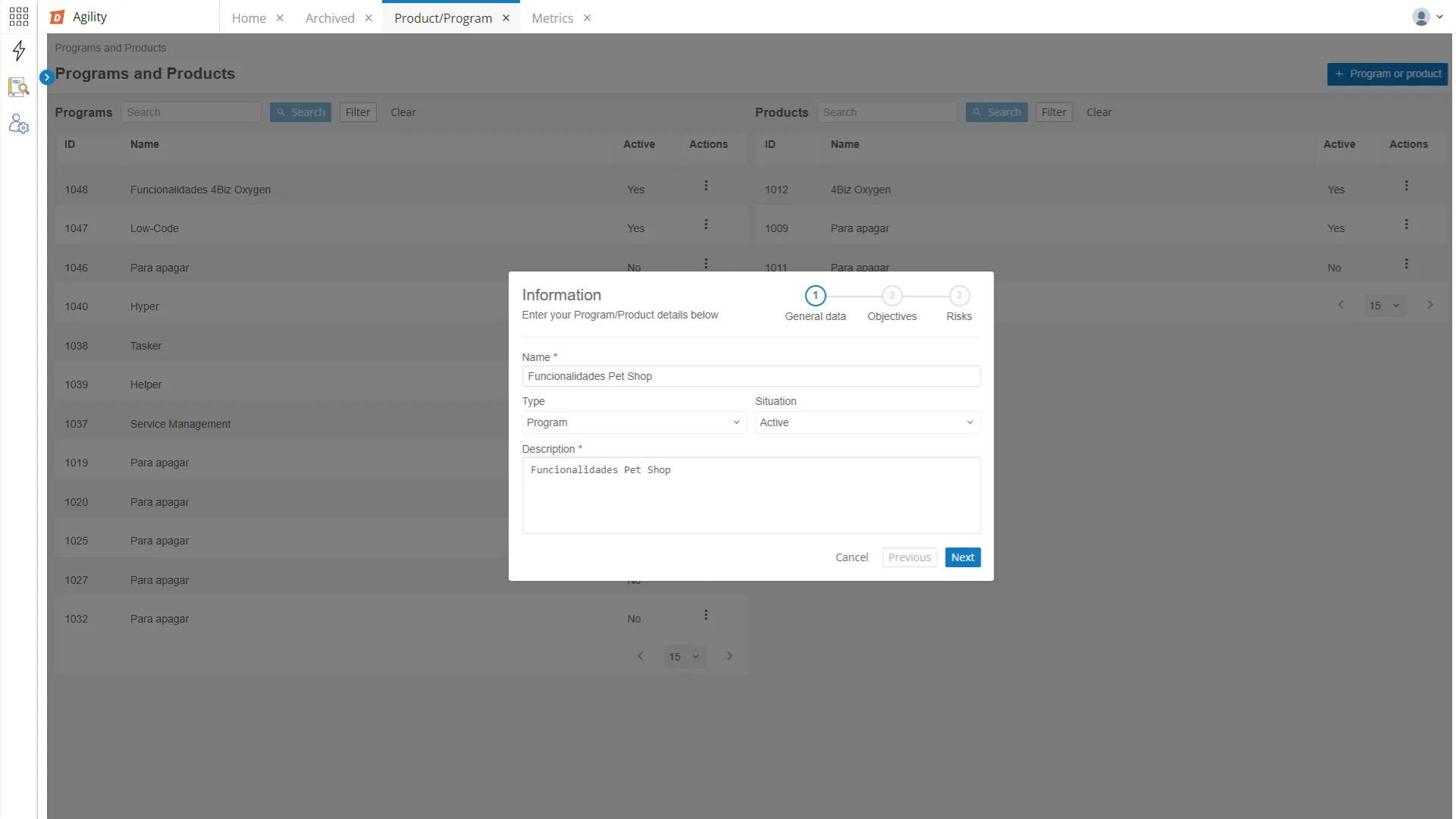Close the Product/Program tab

coord(506,18)
